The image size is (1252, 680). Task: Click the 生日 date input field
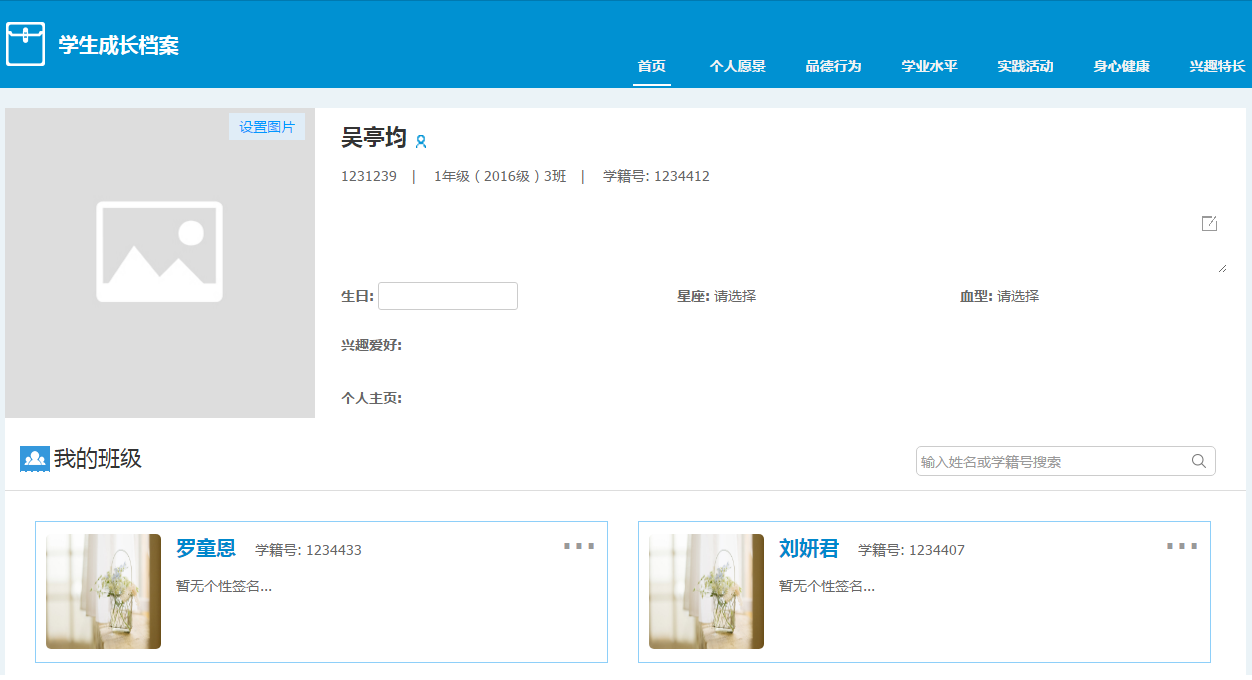pos(448,296)
